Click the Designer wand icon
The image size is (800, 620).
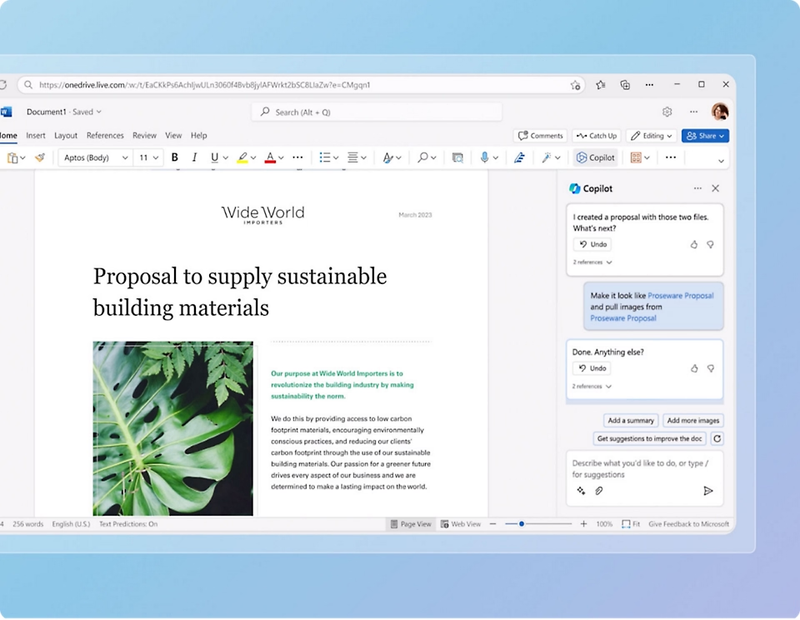pos(546,158)
